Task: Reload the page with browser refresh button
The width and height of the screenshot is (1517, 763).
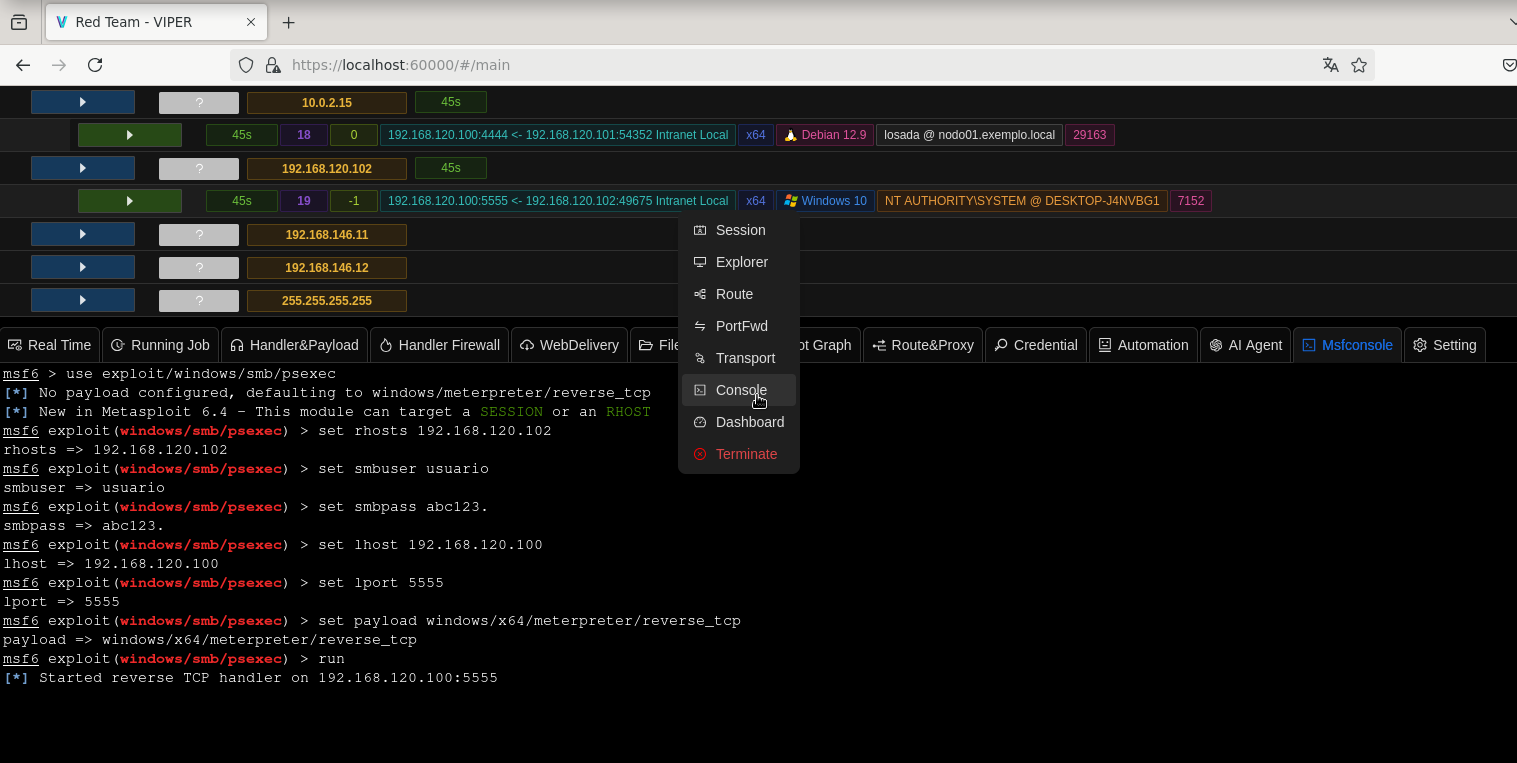Action: (x=95, y=65)
